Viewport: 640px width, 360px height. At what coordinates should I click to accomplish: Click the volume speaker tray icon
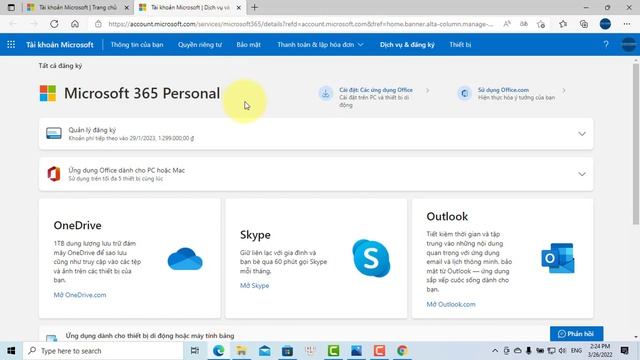[562, 351]
